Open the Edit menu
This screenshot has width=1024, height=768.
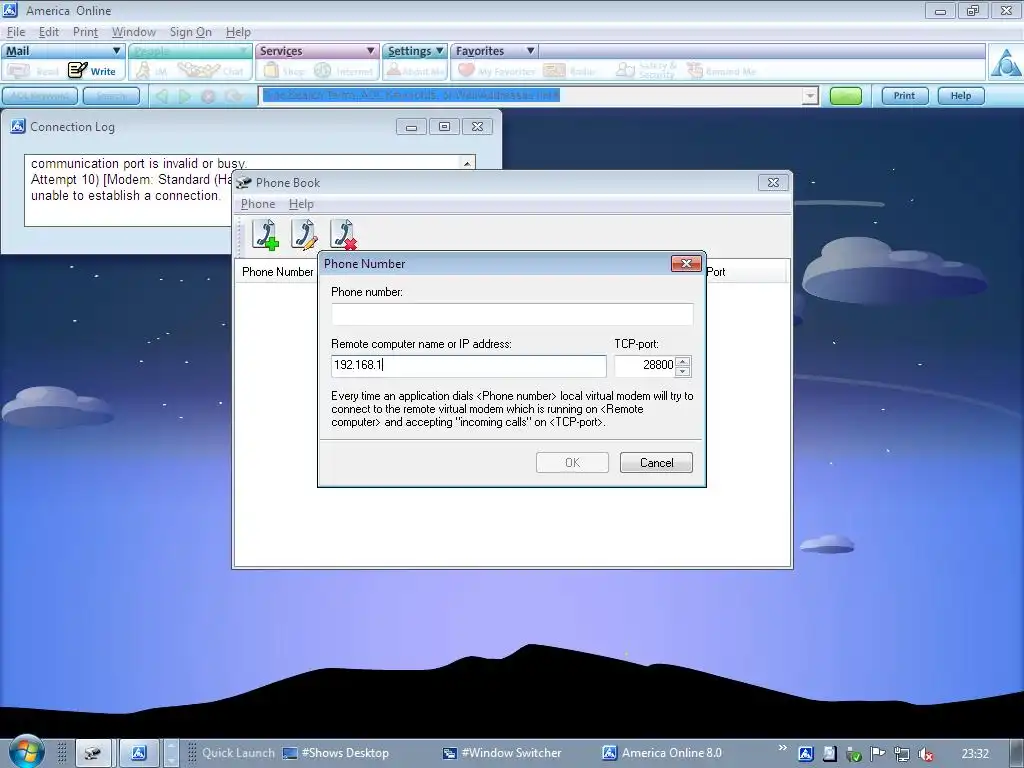(48, 32)
